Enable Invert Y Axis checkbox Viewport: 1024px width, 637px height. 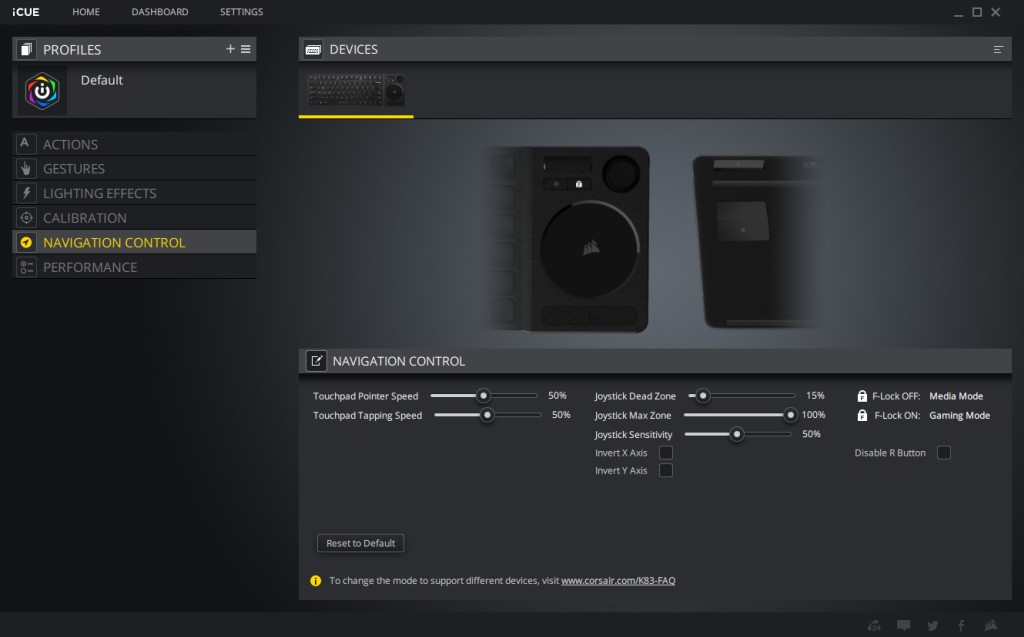click(x=665, y=470)
